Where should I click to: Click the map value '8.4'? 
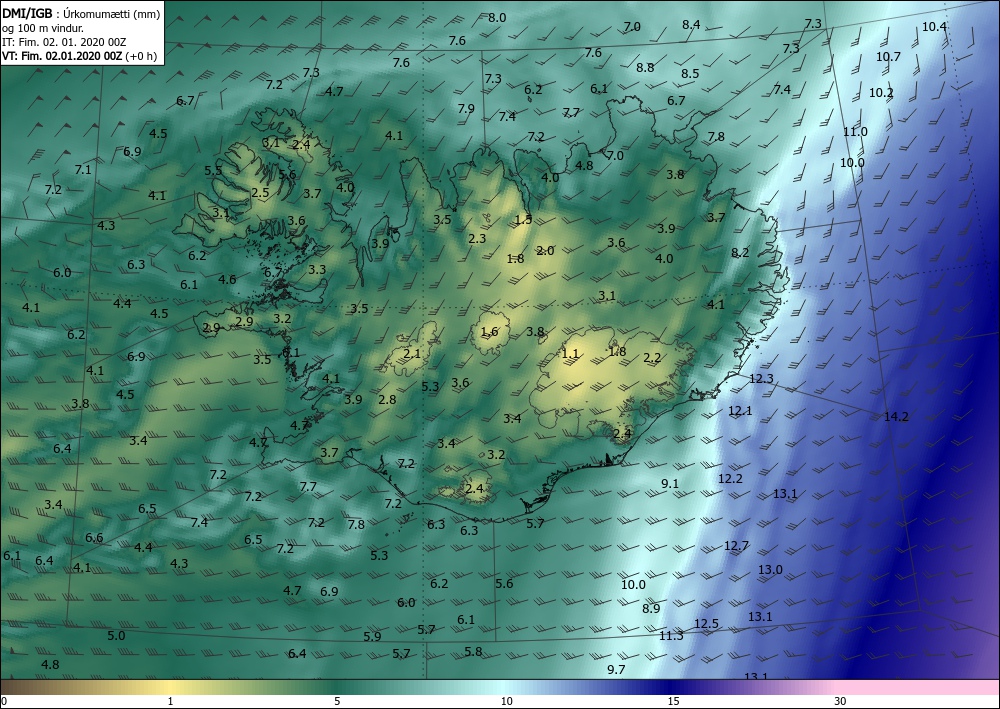click(691, 24)
